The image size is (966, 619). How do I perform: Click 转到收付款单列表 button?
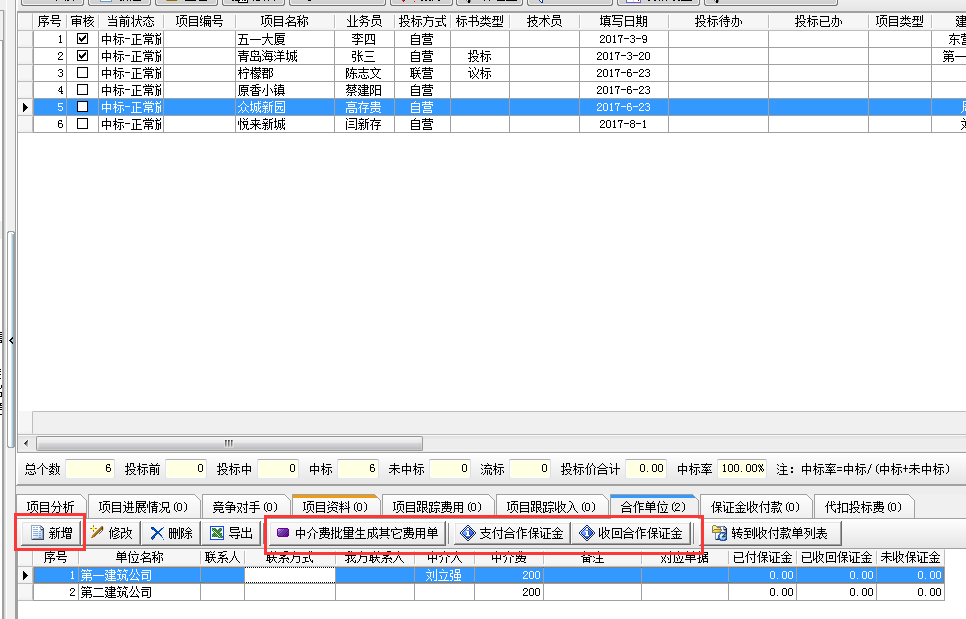click(x=768, y=533)
